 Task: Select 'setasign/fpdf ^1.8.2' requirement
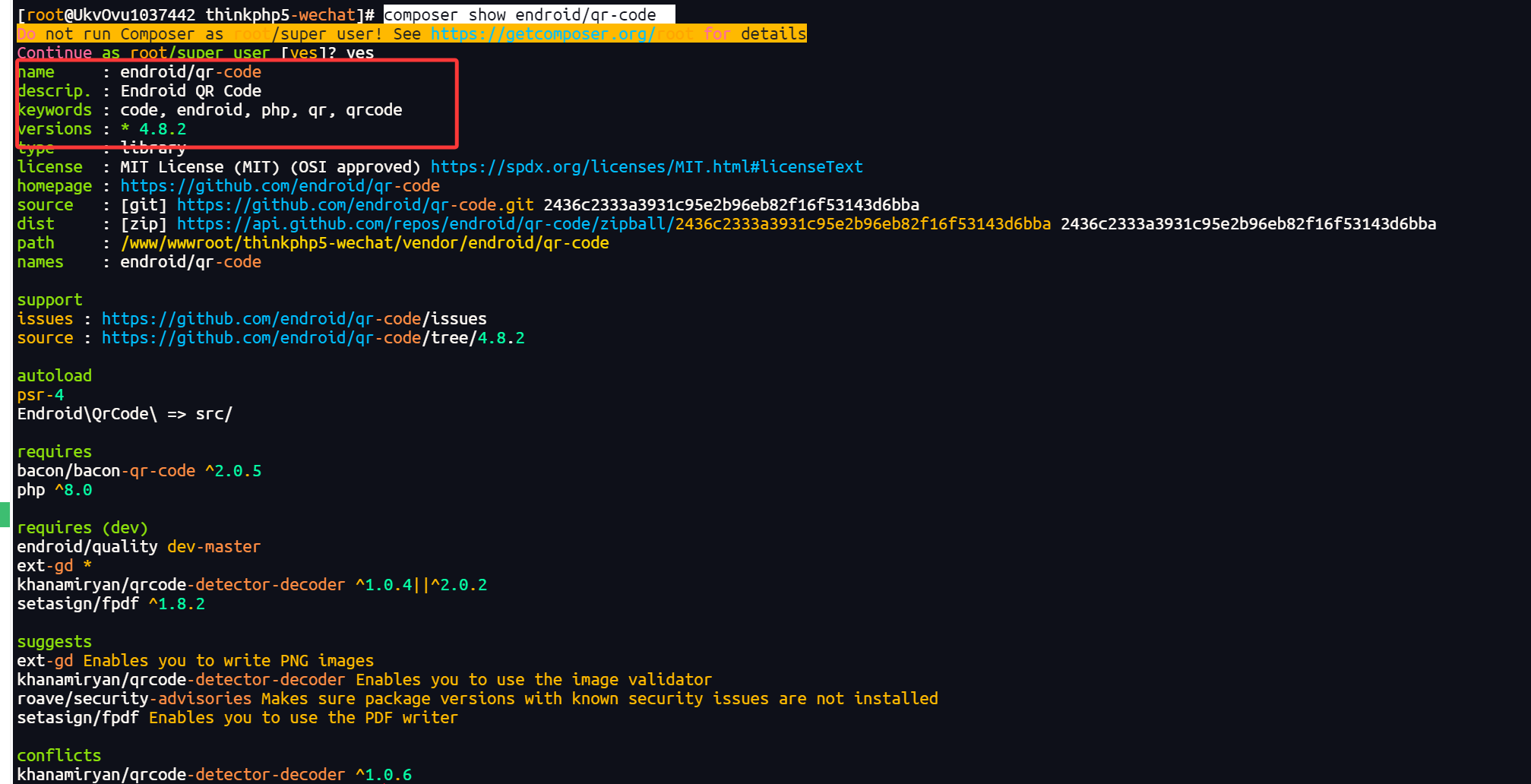[111, 604]
